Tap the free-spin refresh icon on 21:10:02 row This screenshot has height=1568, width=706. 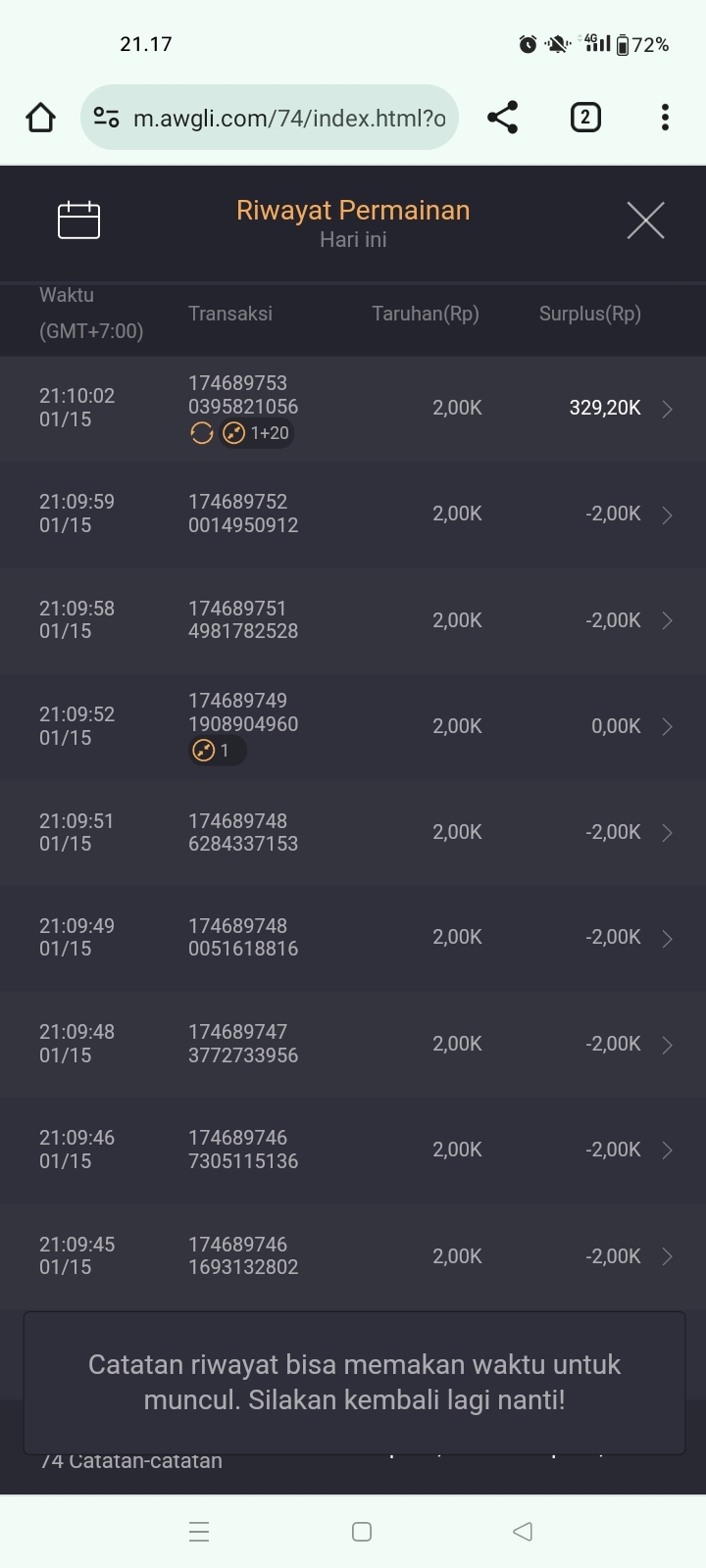(x=201, y=433)
